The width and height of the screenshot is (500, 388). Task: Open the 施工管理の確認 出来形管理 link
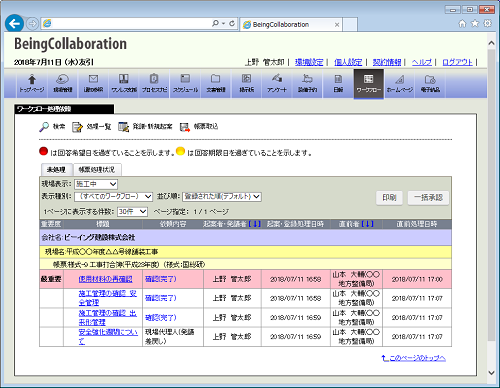click(x=107, y=317)
